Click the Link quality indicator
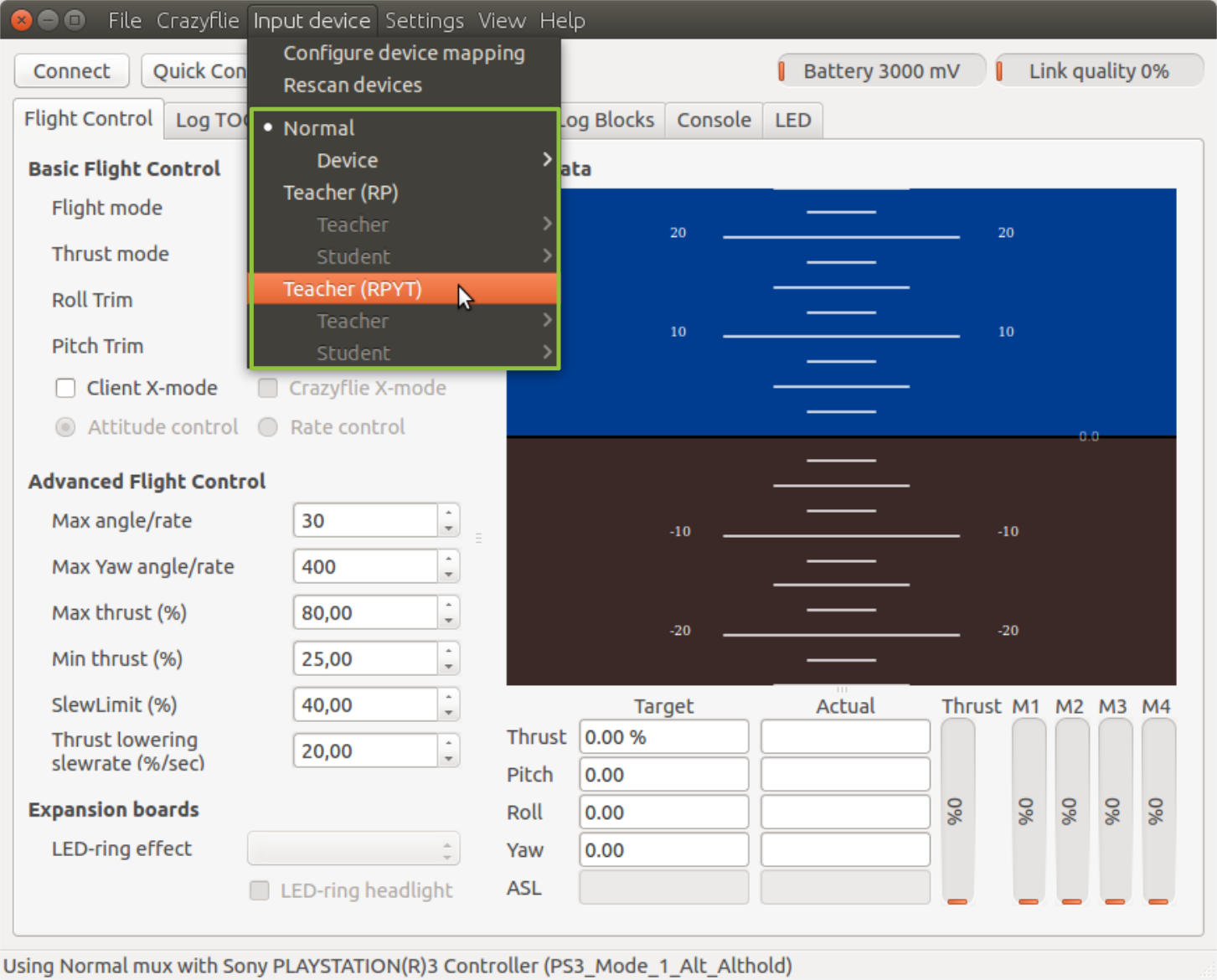 [x=1099, y=70]
